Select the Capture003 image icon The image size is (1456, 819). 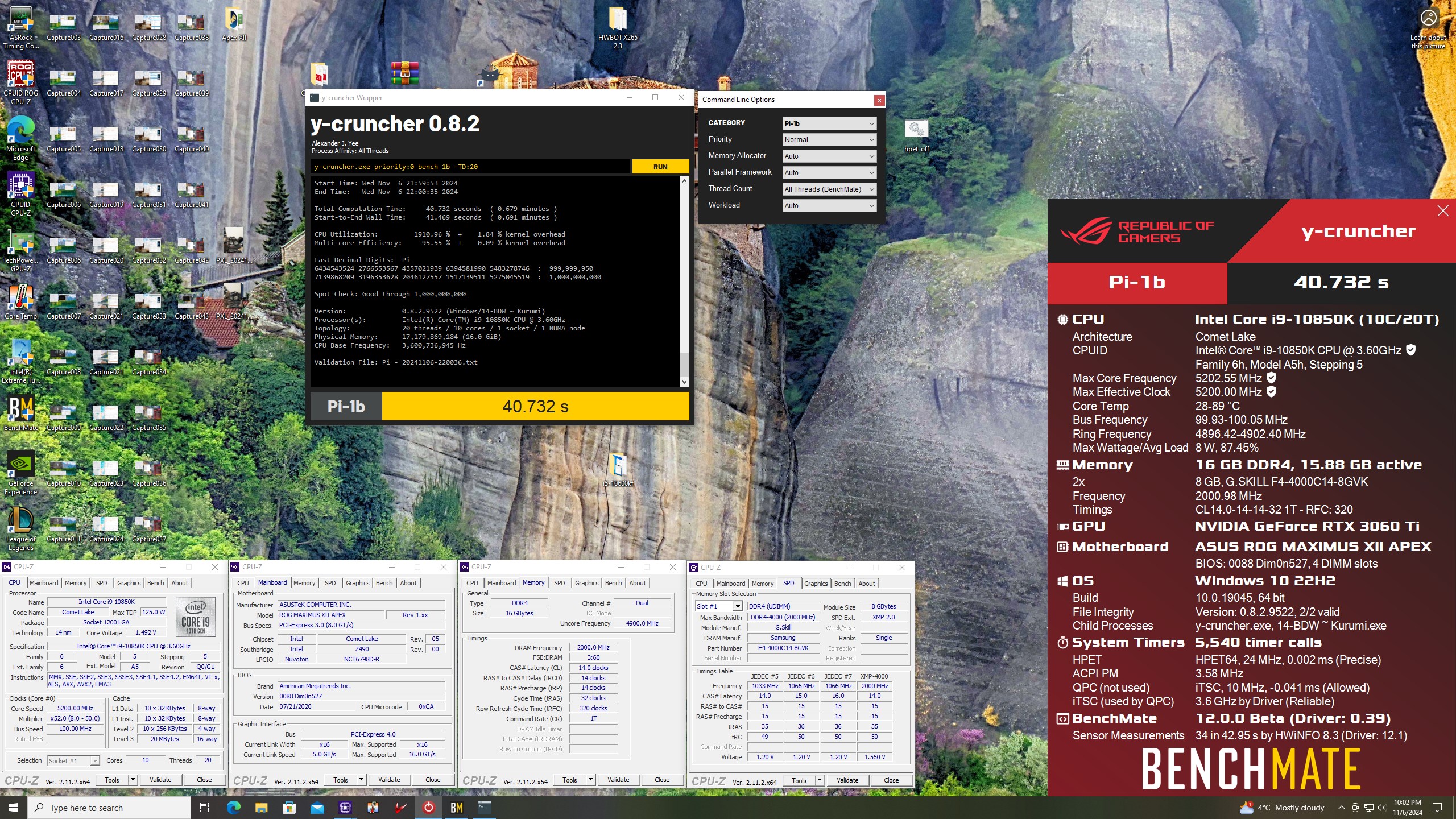(64, 27)
